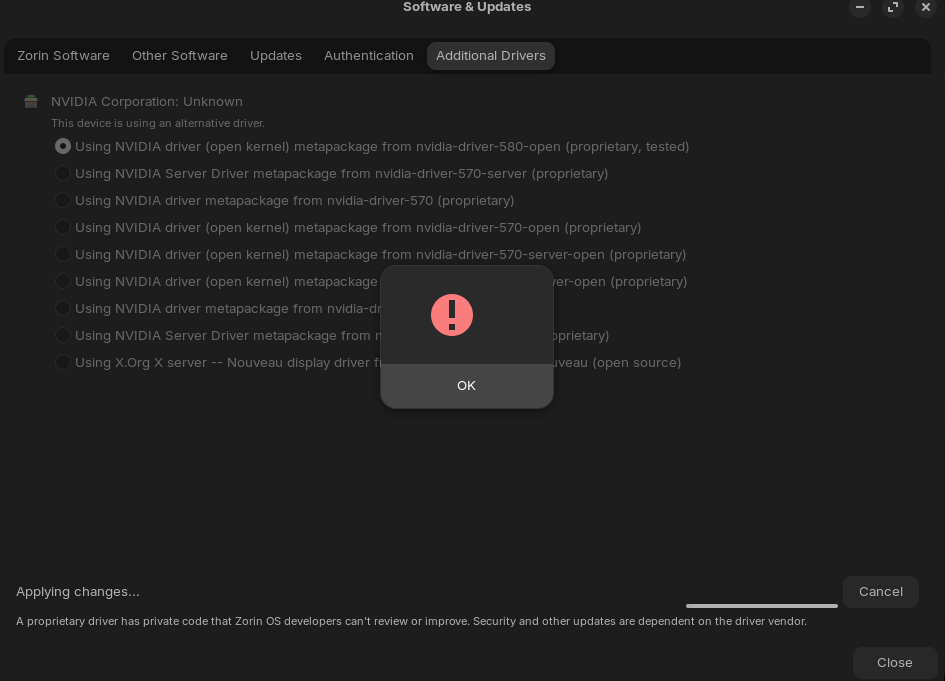Select nvidia-driver-580-open radio option
The width and height of the screenshot is (945, 681).
pyautogui.click(x=63, y=146)
